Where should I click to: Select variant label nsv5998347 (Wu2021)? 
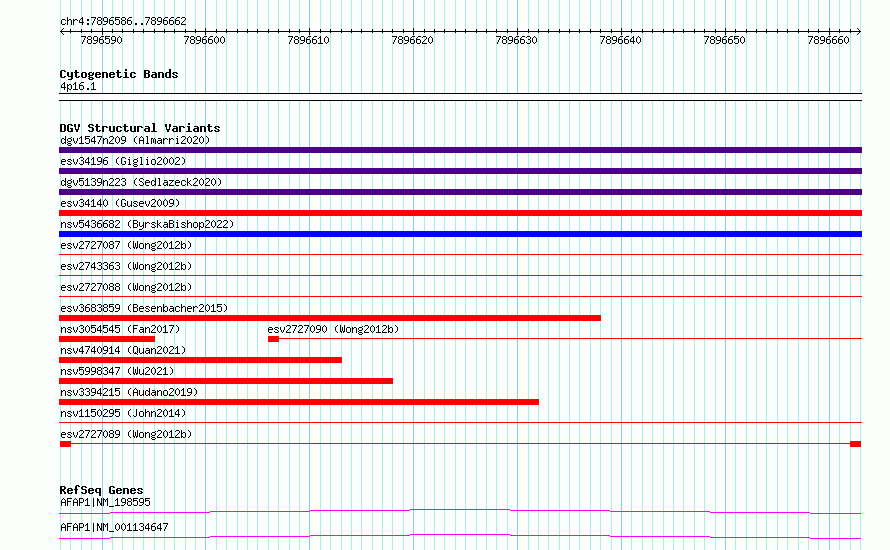pyautogui.click(x=117, y=371)
